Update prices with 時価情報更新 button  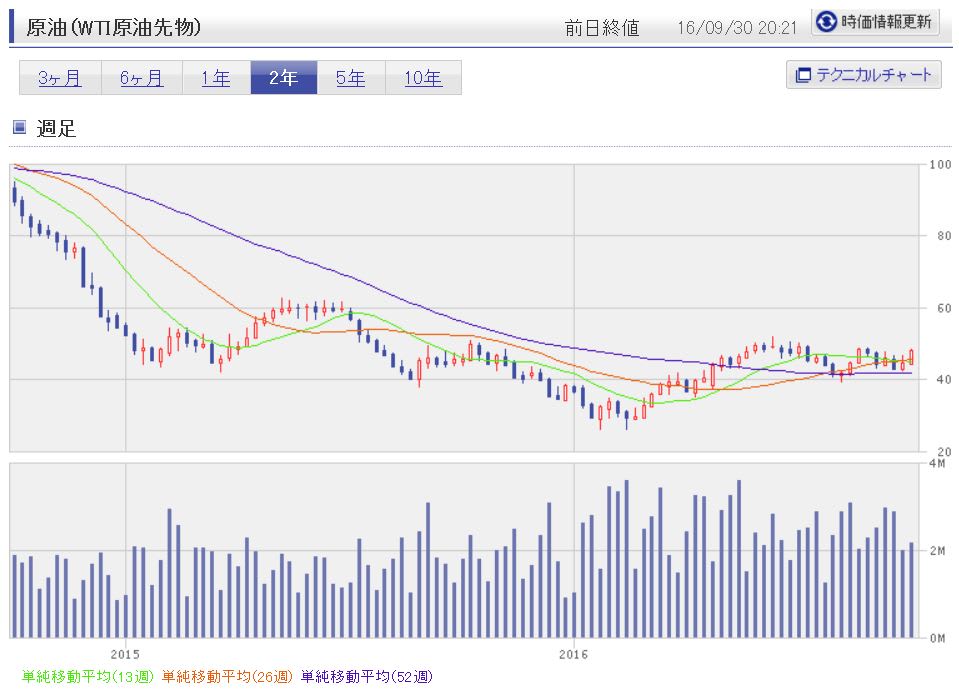[x=875, y=22]
